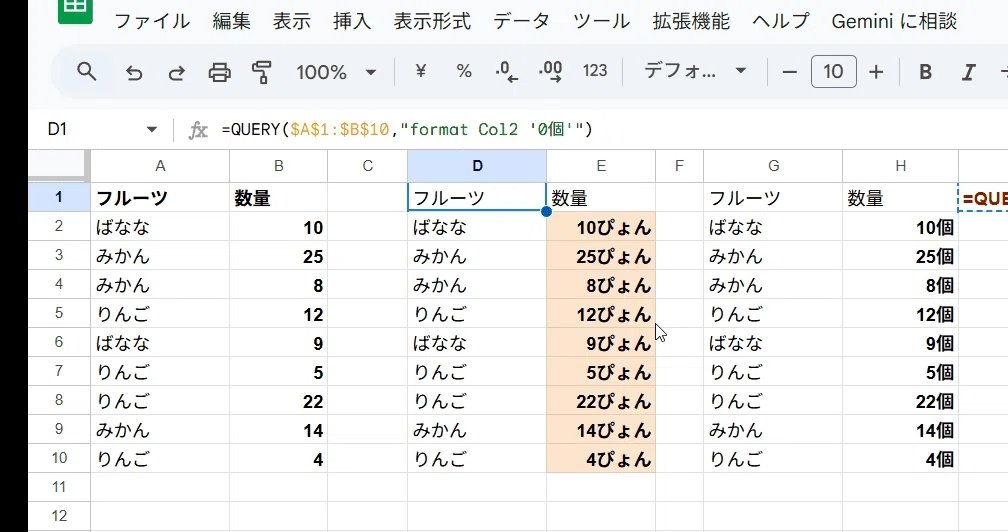1008x532 pixels.
Task: Click cell G1 フルーツ
Action: (773, 197)
